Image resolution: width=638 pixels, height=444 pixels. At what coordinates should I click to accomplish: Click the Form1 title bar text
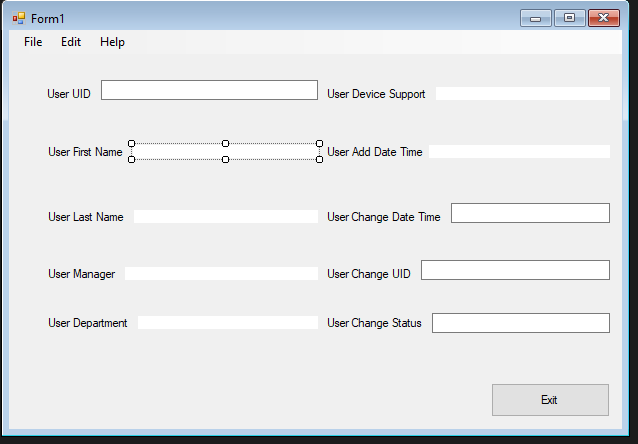[x=48, y=19]
